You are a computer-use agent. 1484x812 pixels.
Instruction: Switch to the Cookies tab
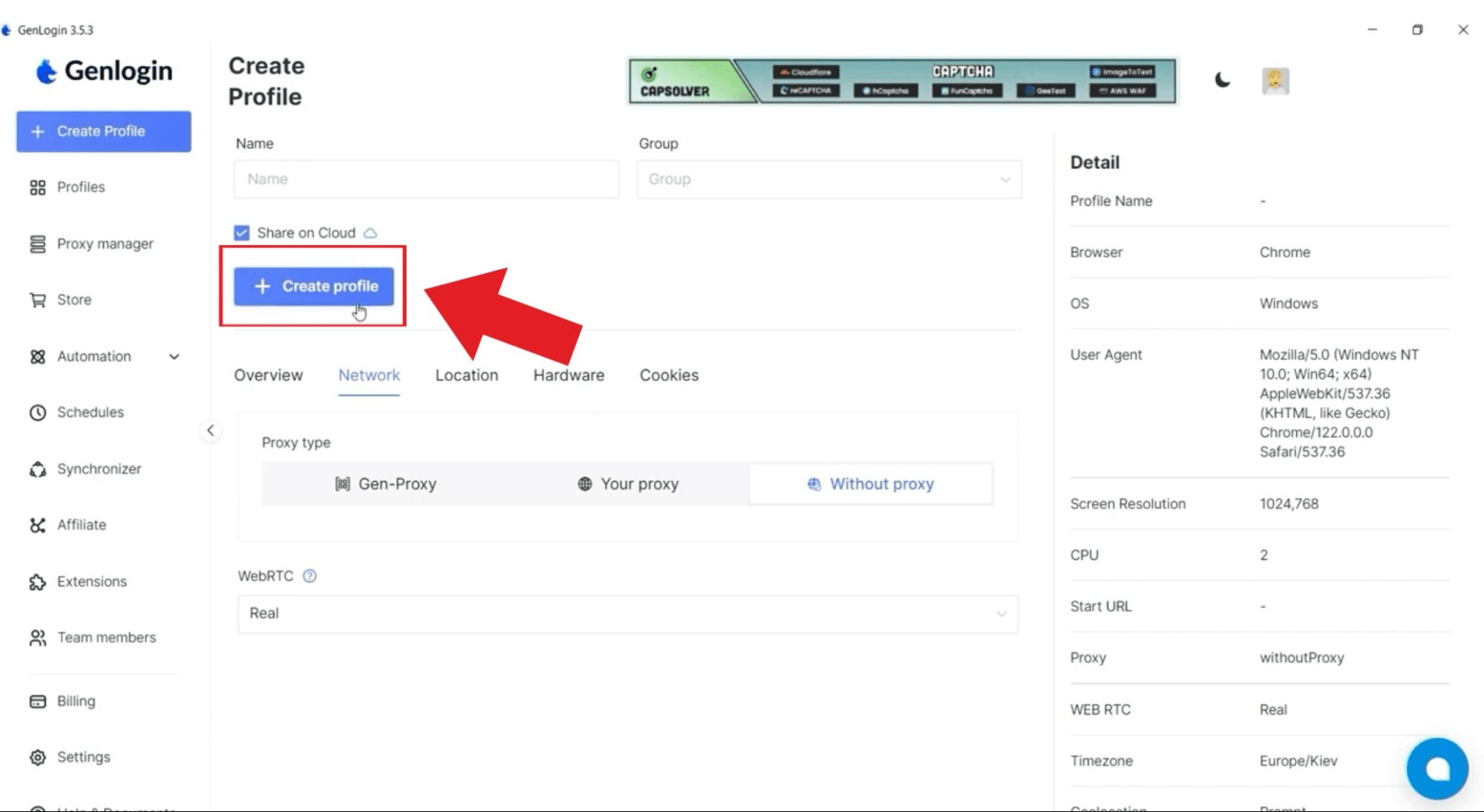(669, 376)
